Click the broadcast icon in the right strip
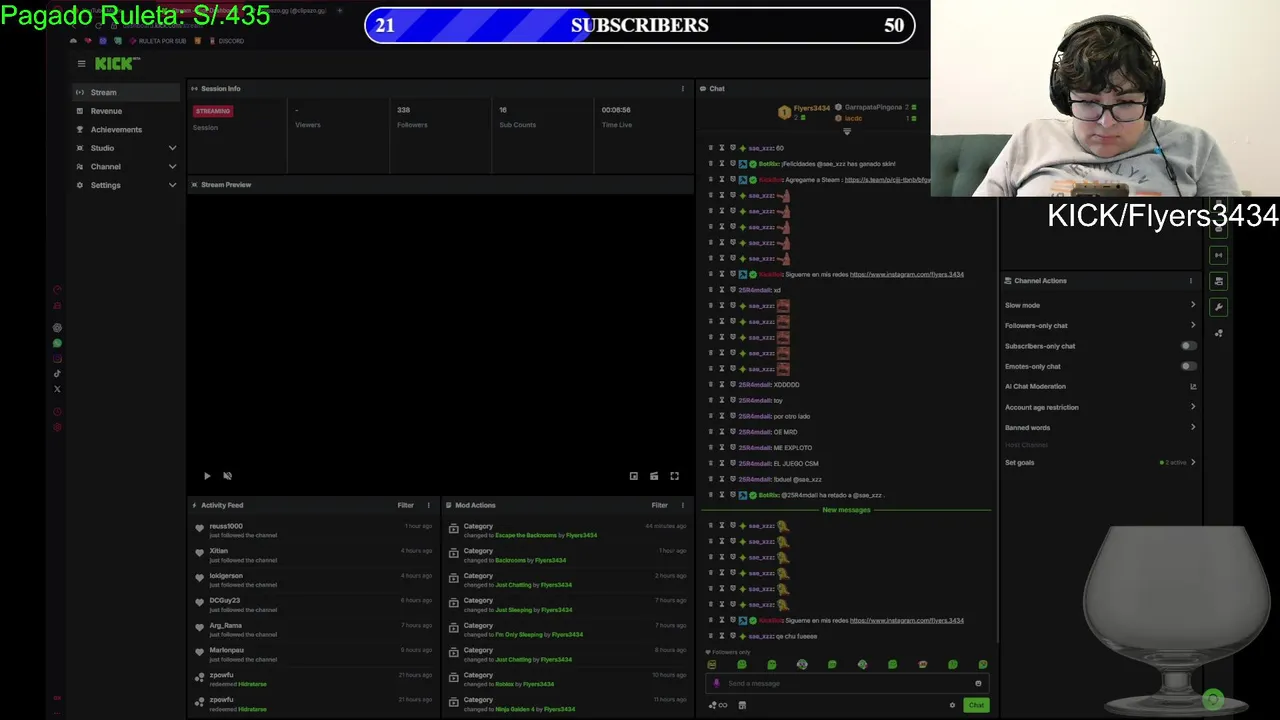 [1219, 255]
